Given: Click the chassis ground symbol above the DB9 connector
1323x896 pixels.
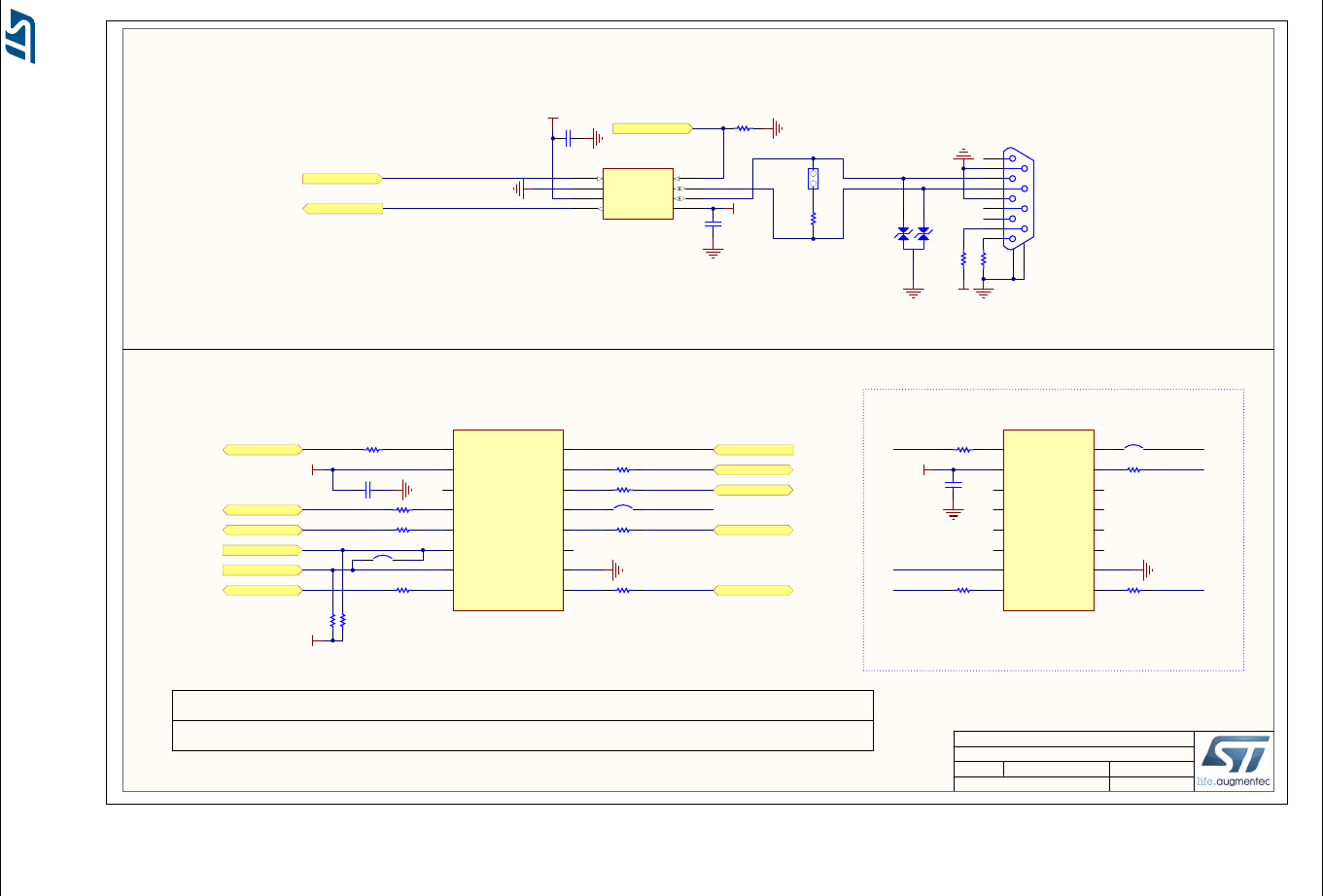Looking at the screenshot, I should tap(963, 154).
